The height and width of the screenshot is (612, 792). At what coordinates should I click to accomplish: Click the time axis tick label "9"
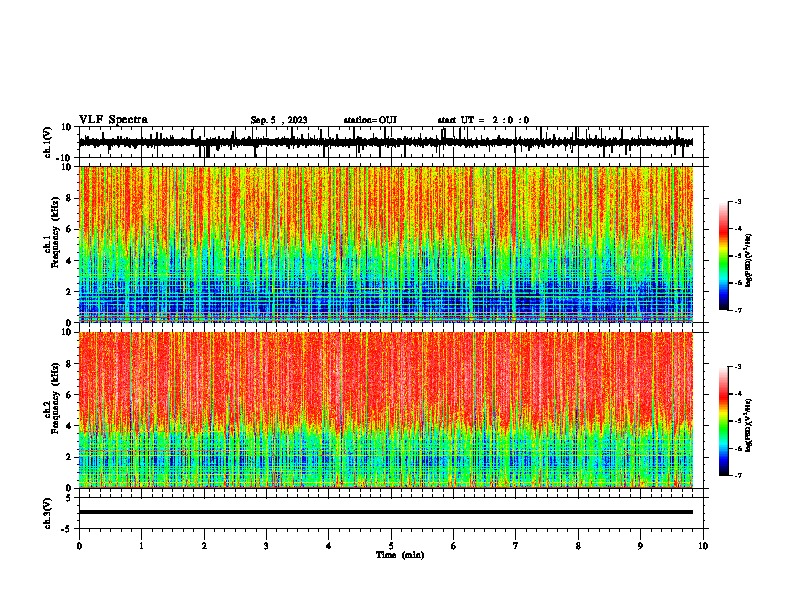(640, 546)
